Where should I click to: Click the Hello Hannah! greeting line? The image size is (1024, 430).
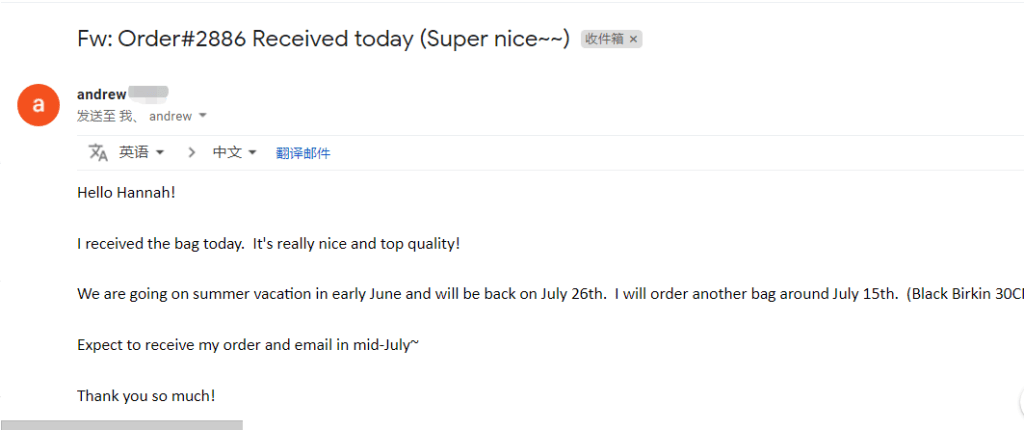point(126,192)
